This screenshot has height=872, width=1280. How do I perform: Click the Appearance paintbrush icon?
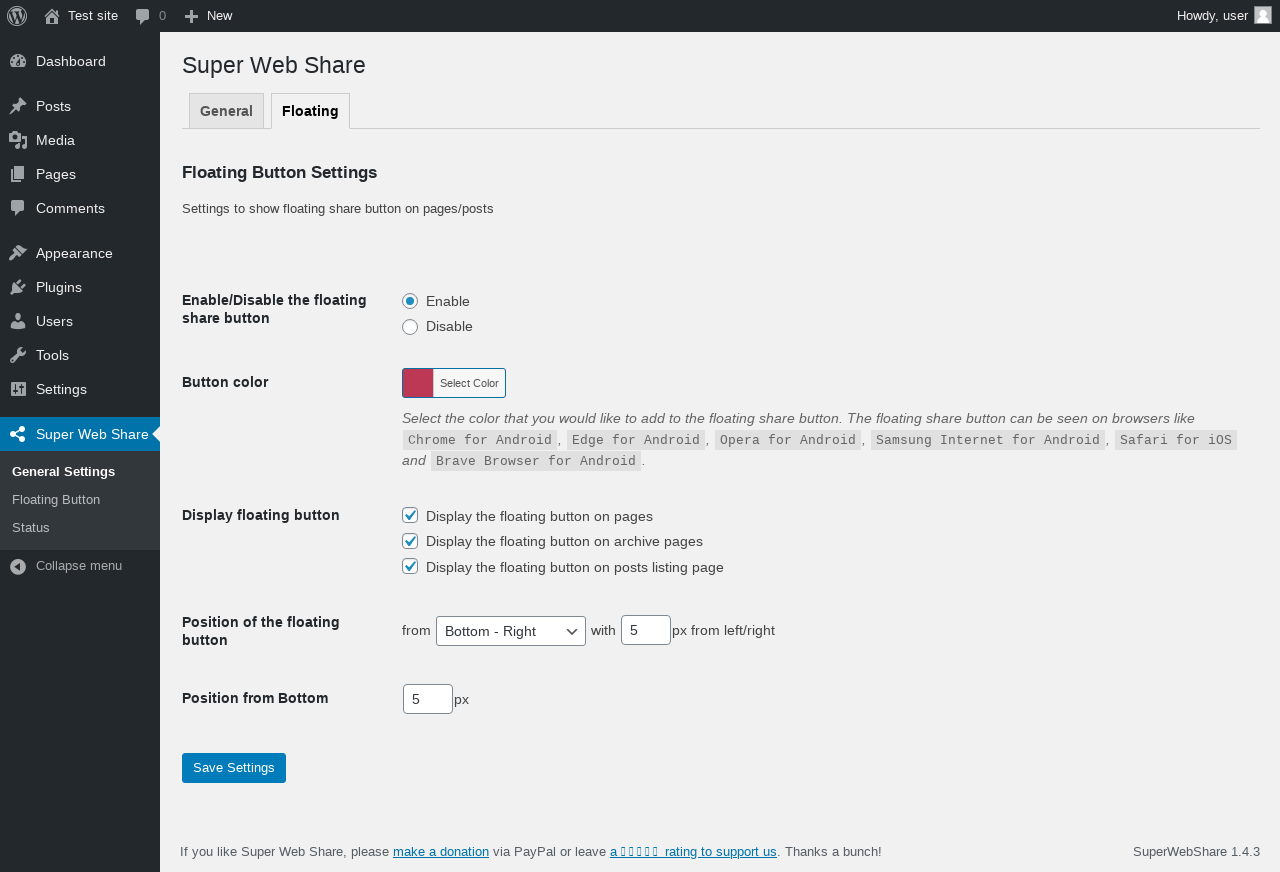click(18, 253)
